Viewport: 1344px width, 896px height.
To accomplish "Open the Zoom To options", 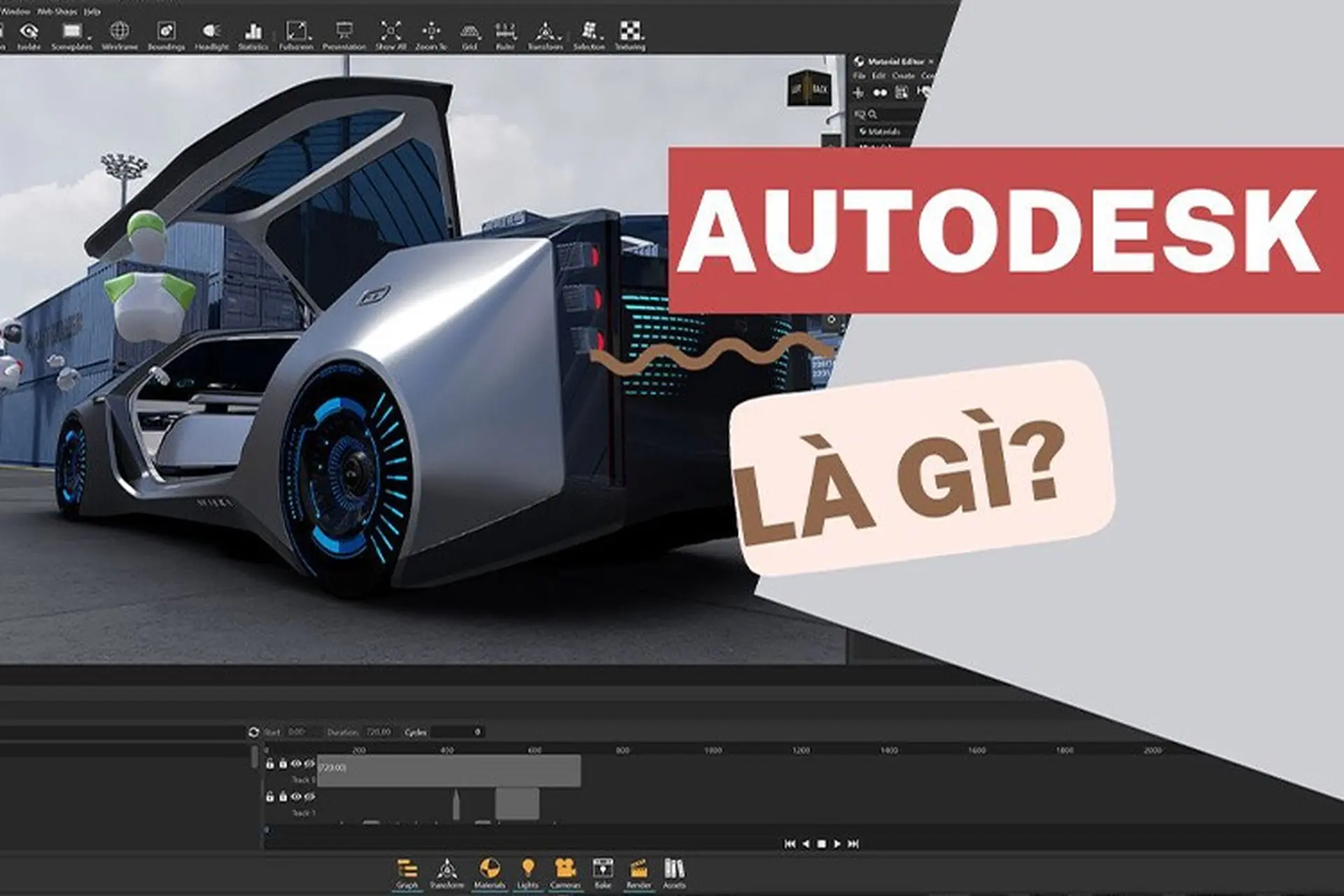I will tap(432, 31).
